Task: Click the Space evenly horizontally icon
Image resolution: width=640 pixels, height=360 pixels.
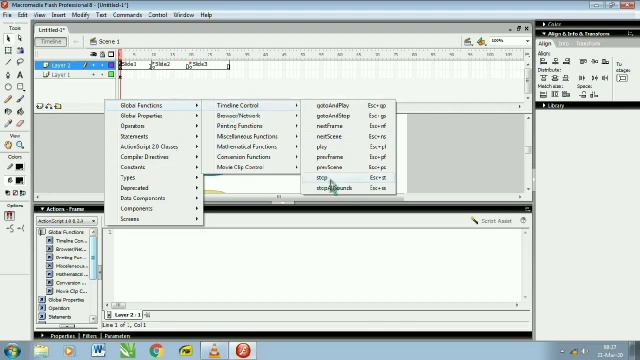Action: click(x=594, y=95)
